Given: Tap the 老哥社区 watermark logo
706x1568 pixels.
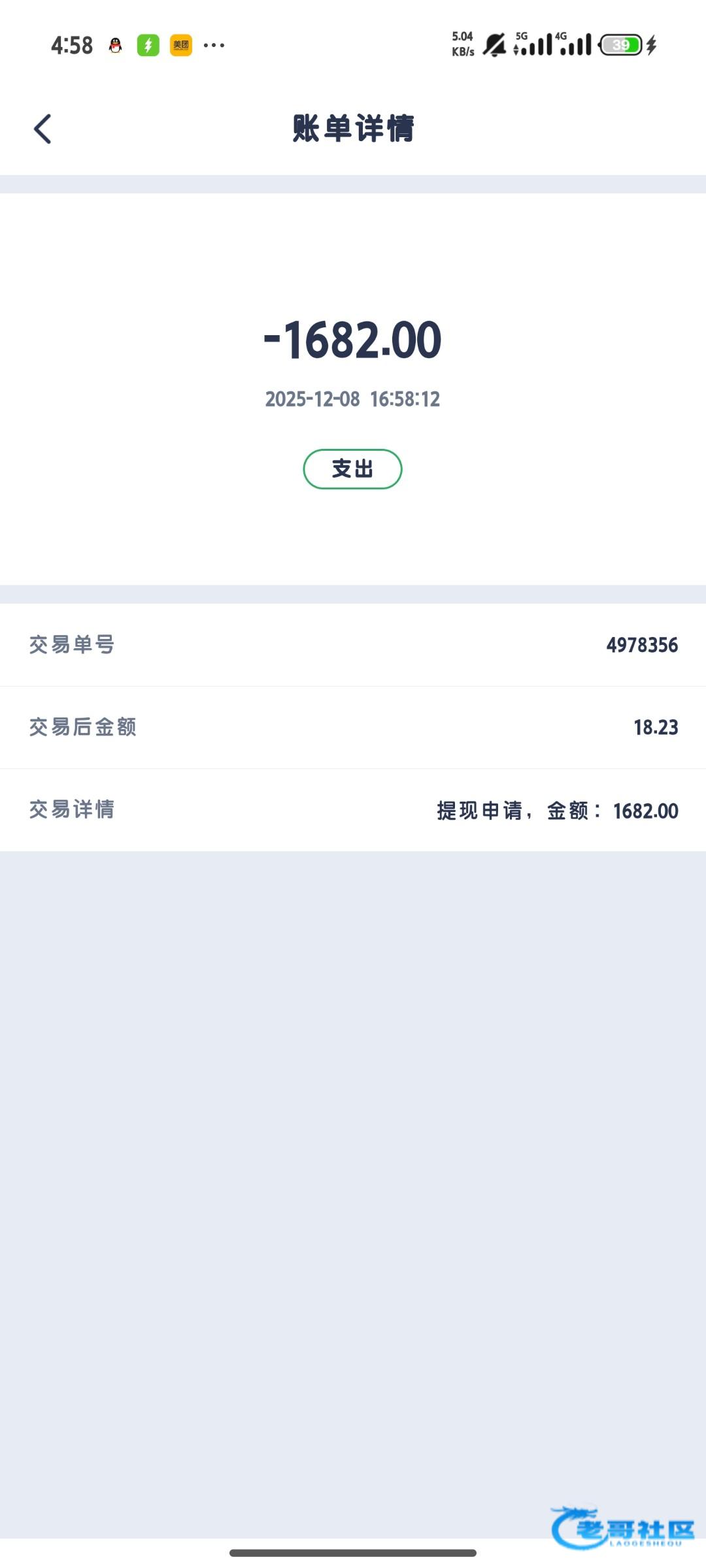Looking at the screenshot, I should (x=622, y=1529).
